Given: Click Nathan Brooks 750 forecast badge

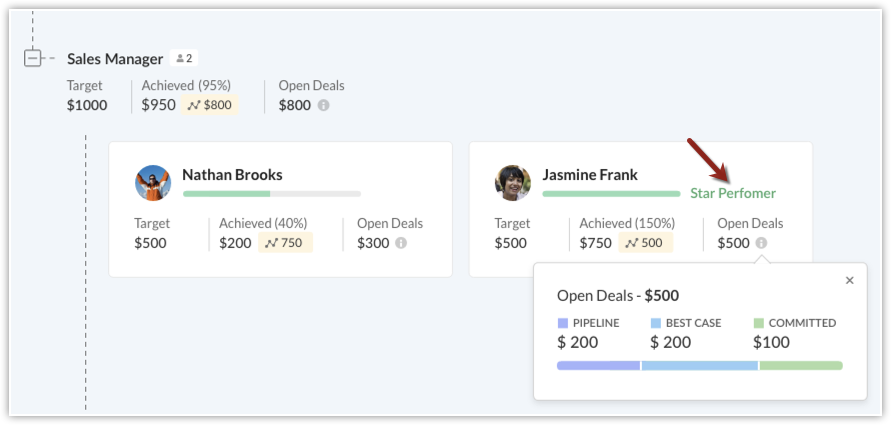Looking at the screenshot, I should [285, 243].
